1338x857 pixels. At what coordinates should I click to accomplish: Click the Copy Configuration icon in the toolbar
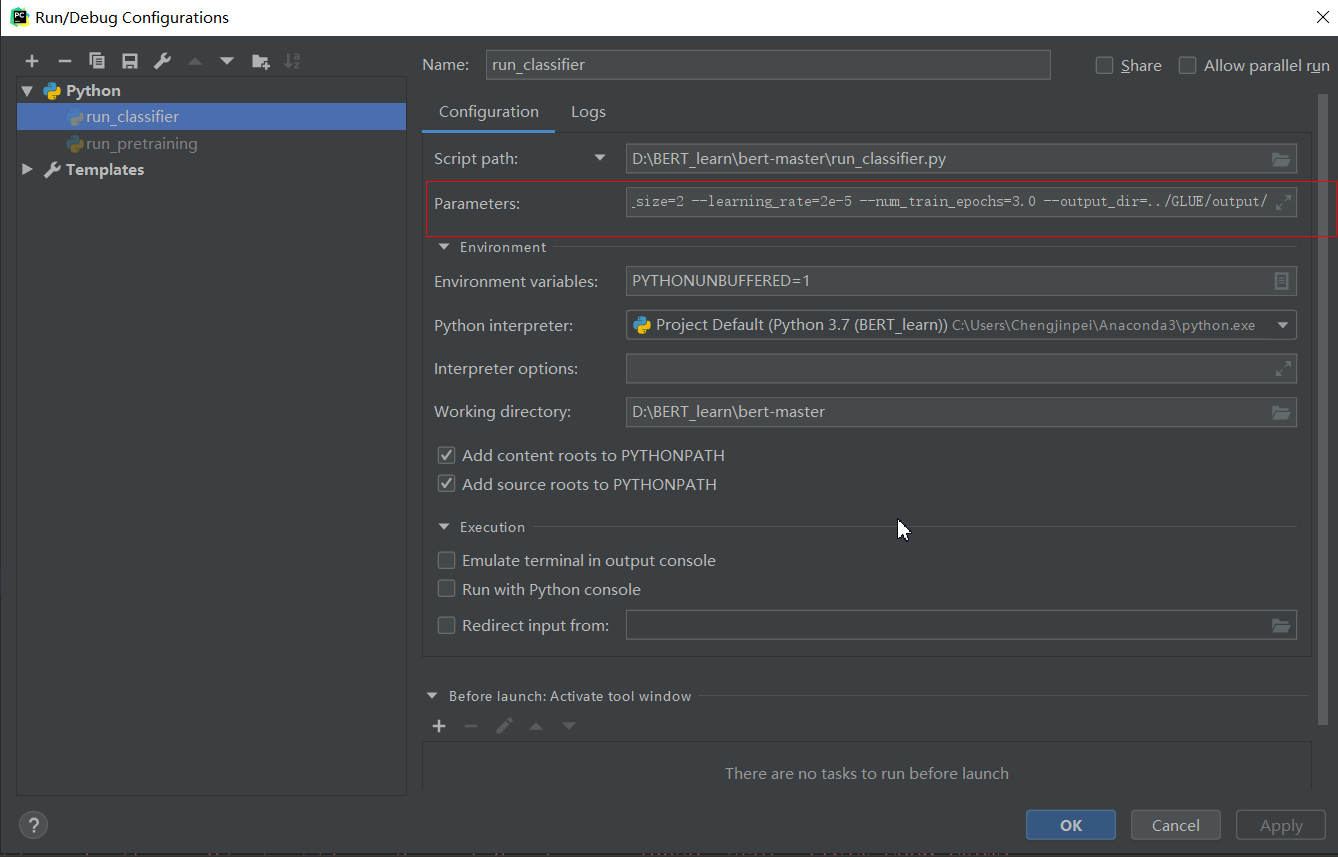tap(97, 60)
